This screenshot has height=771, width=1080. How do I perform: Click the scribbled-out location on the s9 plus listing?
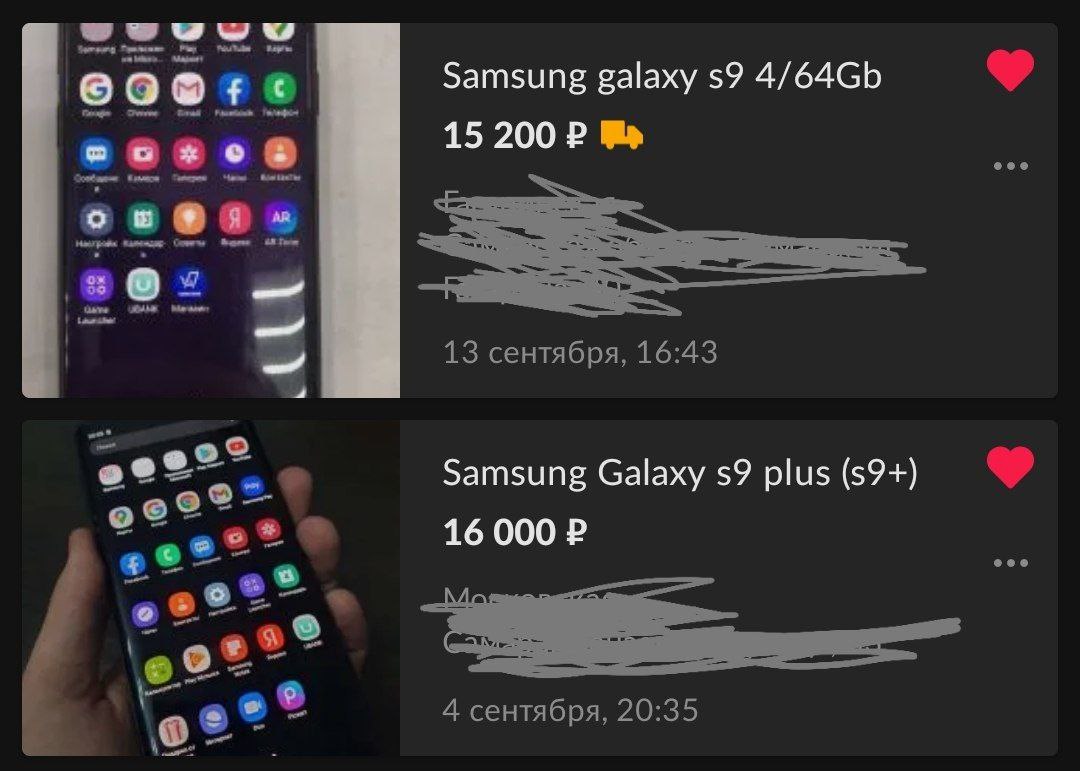coord(689,626)
